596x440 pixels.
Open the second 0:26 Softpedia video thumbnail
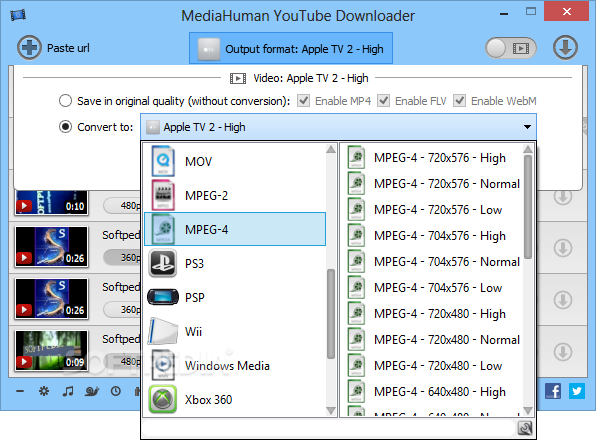pos(52,299)
